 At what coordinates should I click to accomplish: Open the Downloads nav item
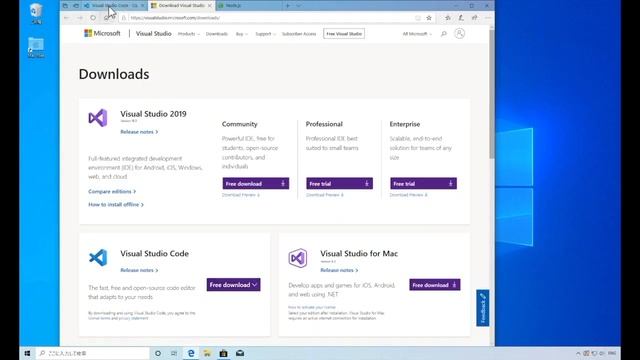pos(217,34)
